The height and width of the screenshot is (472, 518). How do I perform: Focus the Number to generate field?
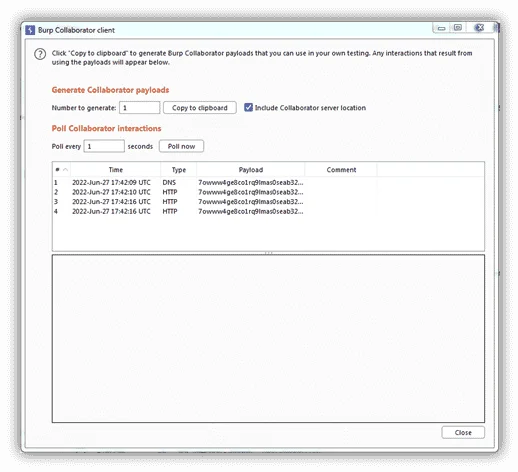[140, 108]
